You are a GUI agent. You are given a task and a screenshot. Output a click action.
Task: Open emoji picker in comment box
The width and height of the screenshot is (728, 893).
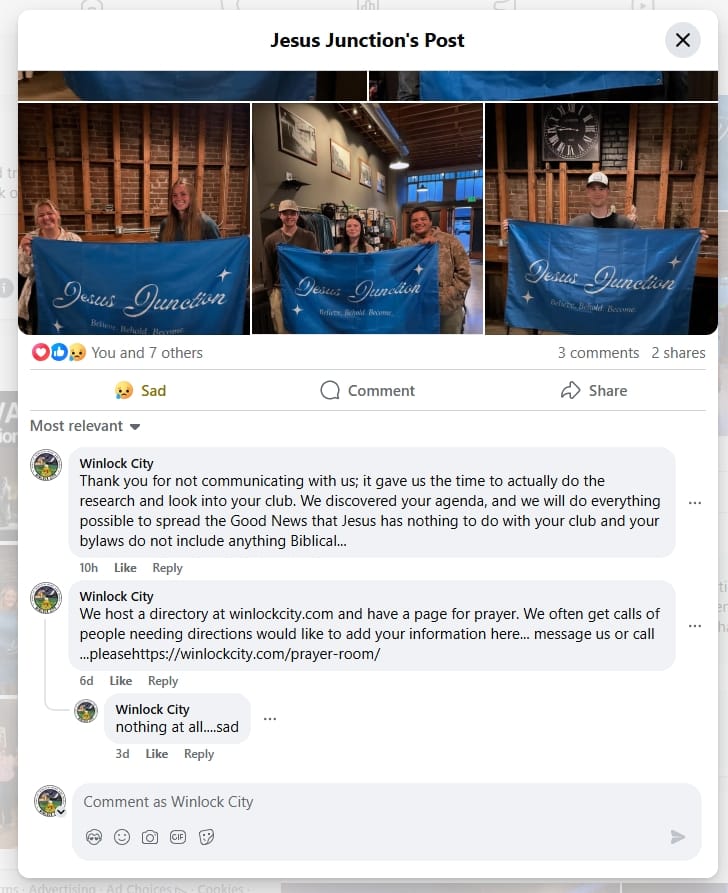[x=122, y=837]
